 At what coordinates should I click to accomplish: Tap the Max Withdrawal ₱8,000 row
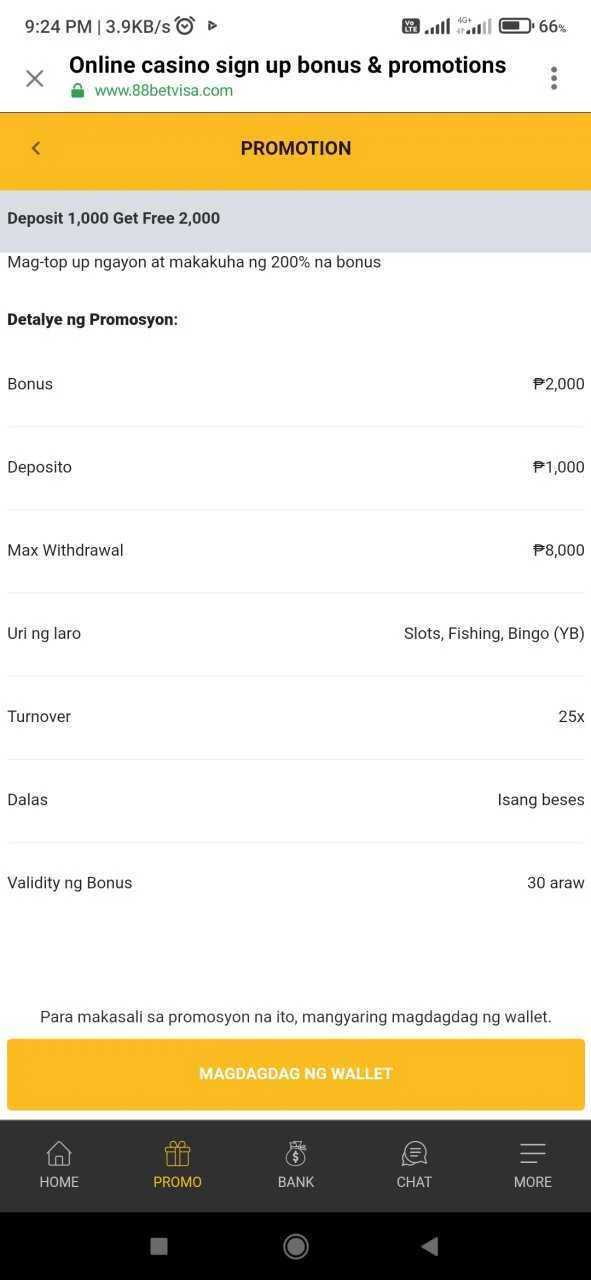coord(296,550)
